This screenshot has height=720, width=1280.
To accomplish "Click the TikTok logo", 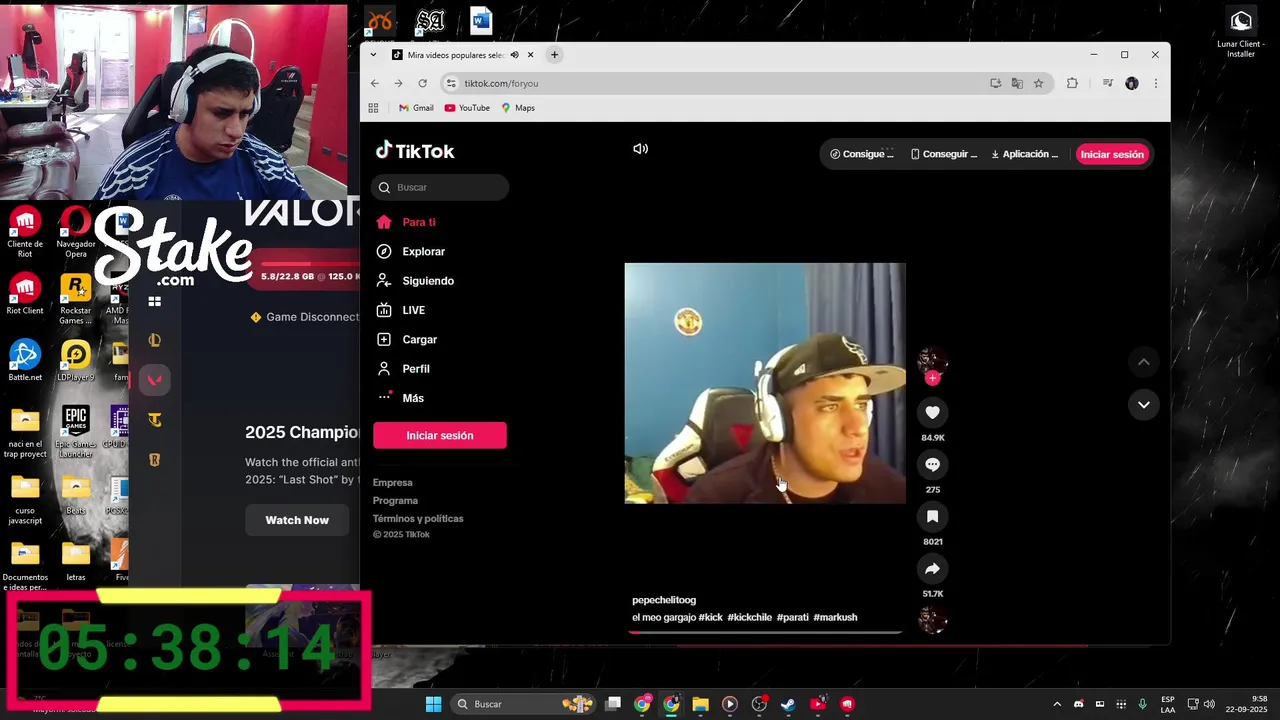I will [x=415, y=151].
